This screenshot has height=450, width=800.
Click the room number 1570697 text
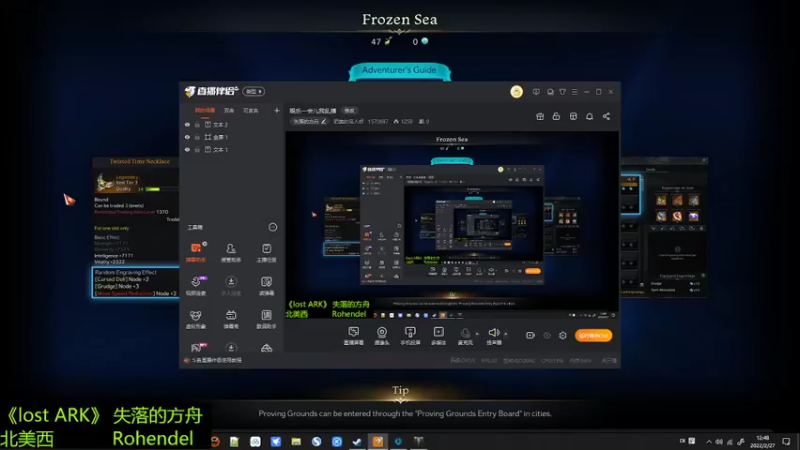378,121
